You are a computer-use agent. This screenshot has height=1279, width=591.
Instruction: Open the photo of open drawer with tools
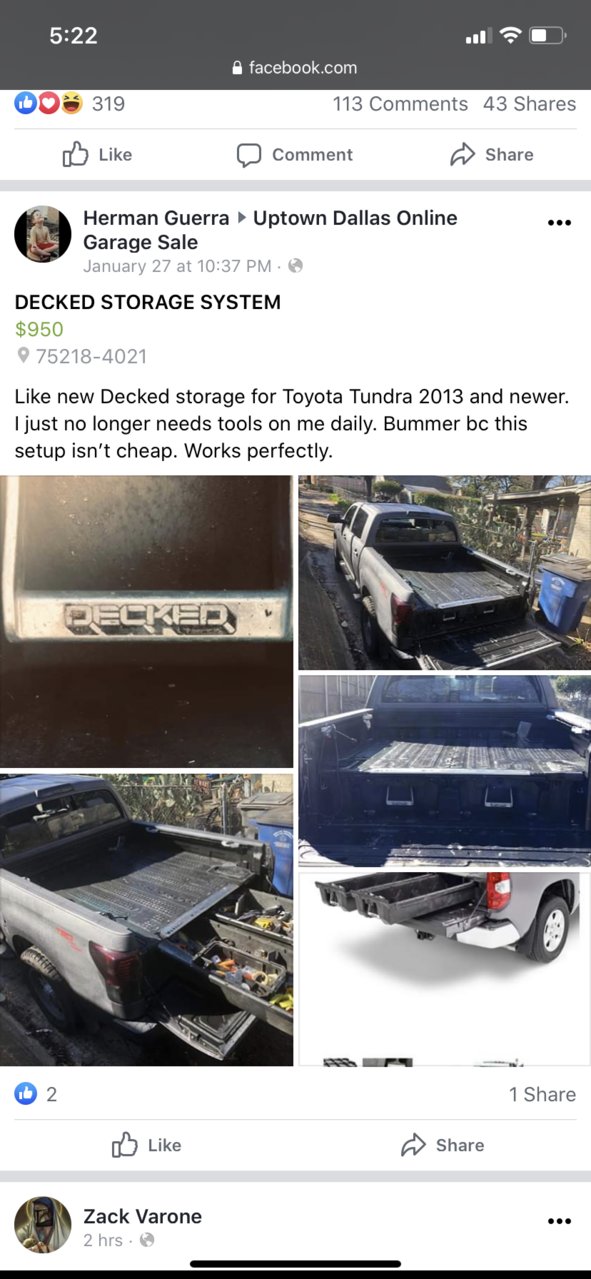point(146,920)
